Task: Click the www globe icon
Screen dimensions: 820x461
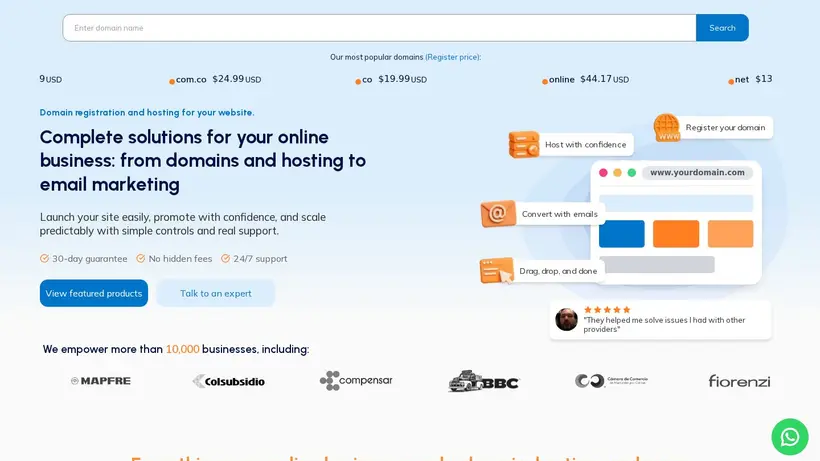Action: tap(667, 128)
